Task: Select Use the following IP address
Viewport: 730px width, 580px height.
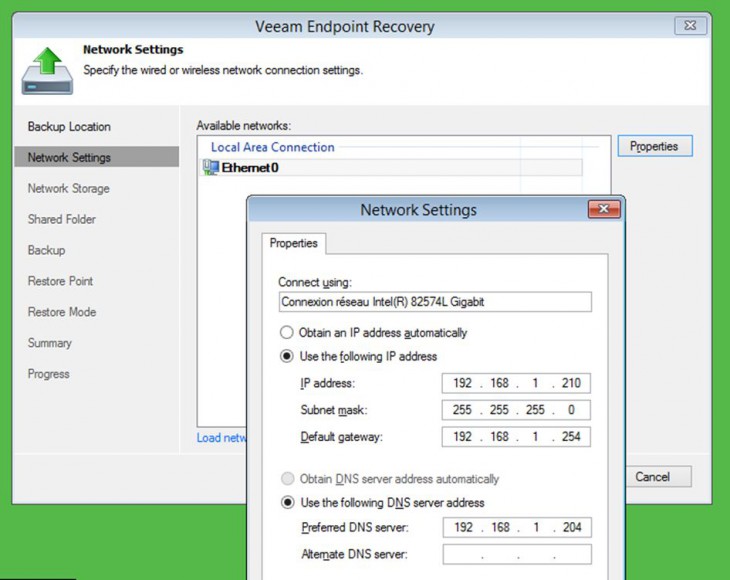Action: [287, 357]
